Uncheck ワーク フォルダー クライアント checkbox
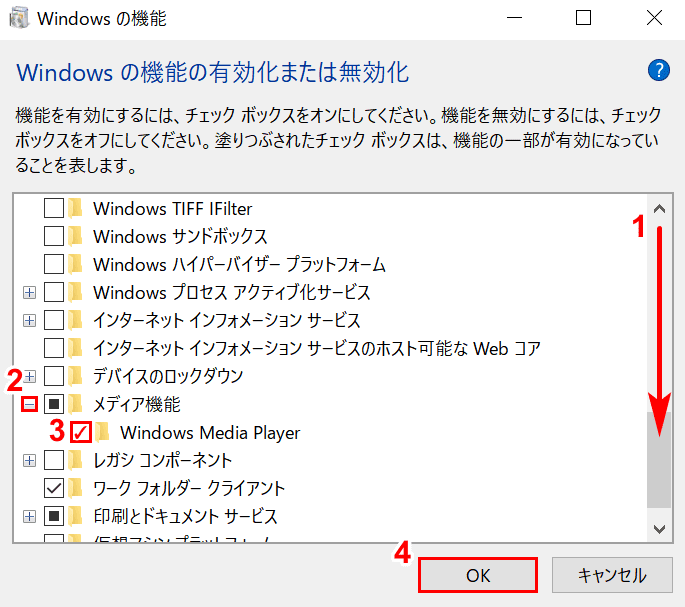Screen dimensions: 685x607 point(54,488)
